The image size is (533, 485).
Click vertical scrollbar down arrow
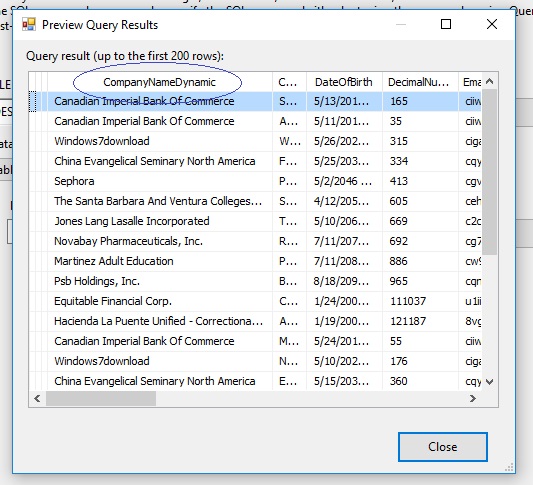point(489,382)
